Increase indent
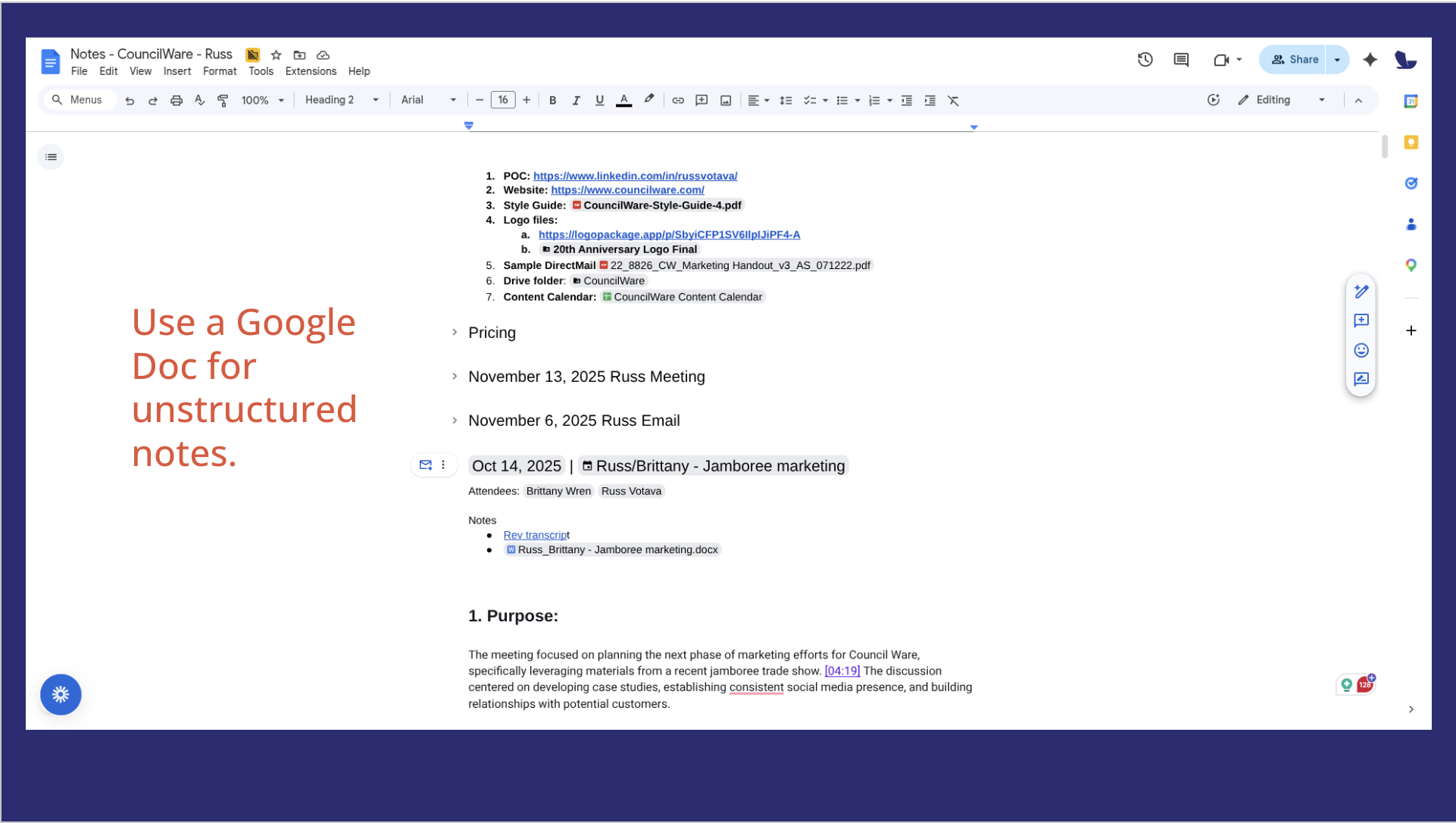This screenshot has width=1456, height=823. pos(930,100)
